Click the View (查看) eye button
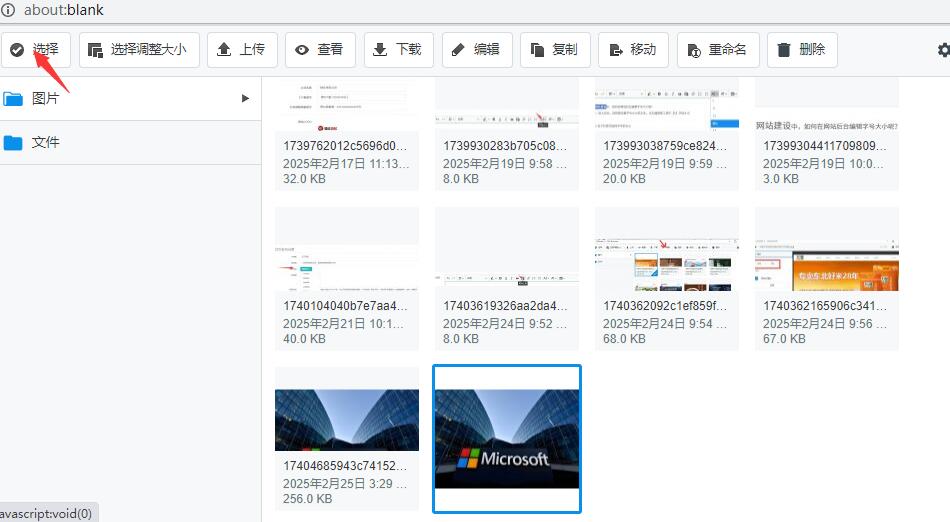The width and height of the screenshot is (950, 522). [320, 50]
